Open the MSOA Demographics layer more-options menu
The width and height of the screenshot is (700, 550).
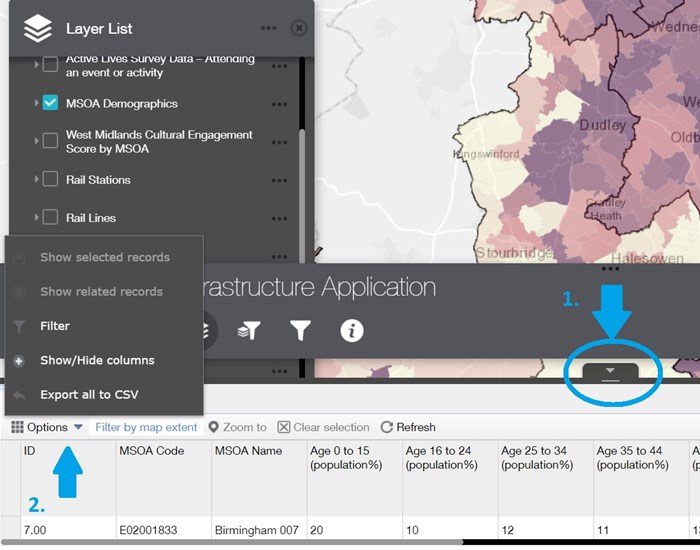(280, 104)
